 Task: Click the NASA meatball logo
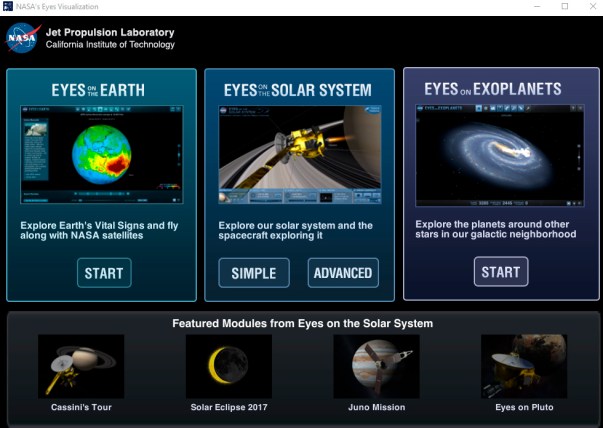tap(23, 38)
